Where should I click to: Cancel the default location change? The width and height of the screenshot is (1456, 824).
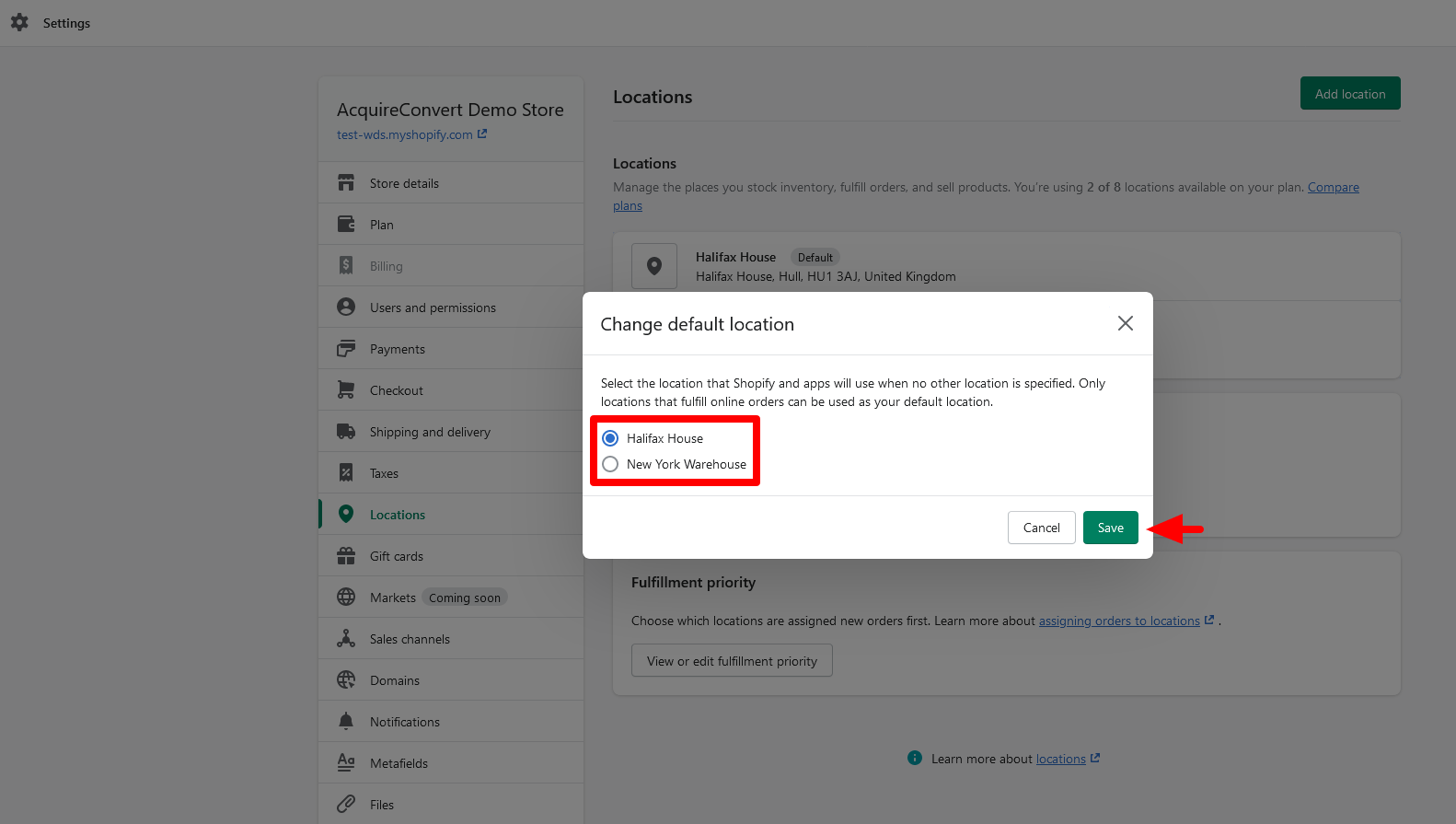pos(1041,528)
